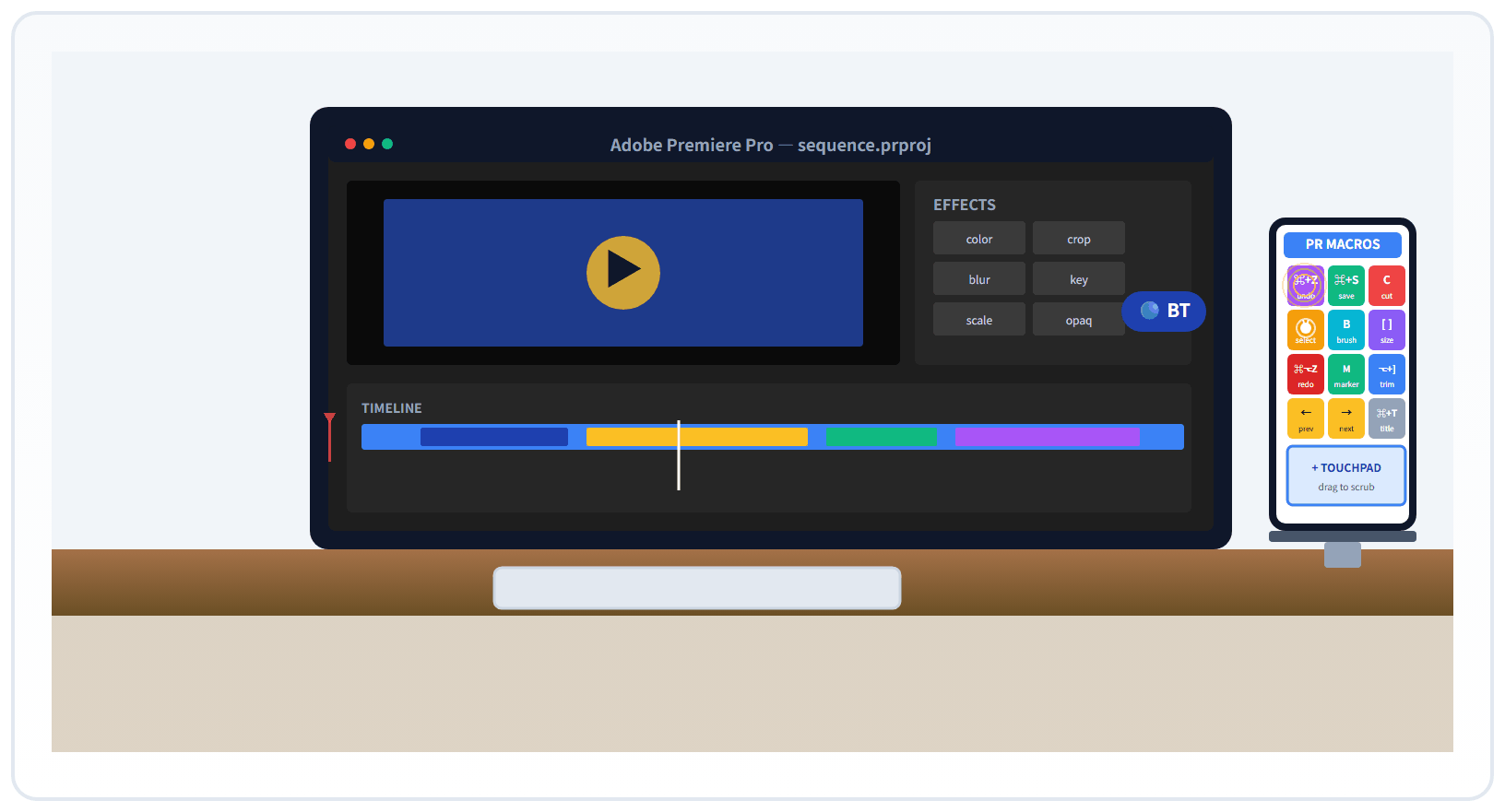Select the yellow timeline clip
The width and height of the screenshot is (1505, 812).
(x=697, y=437)
